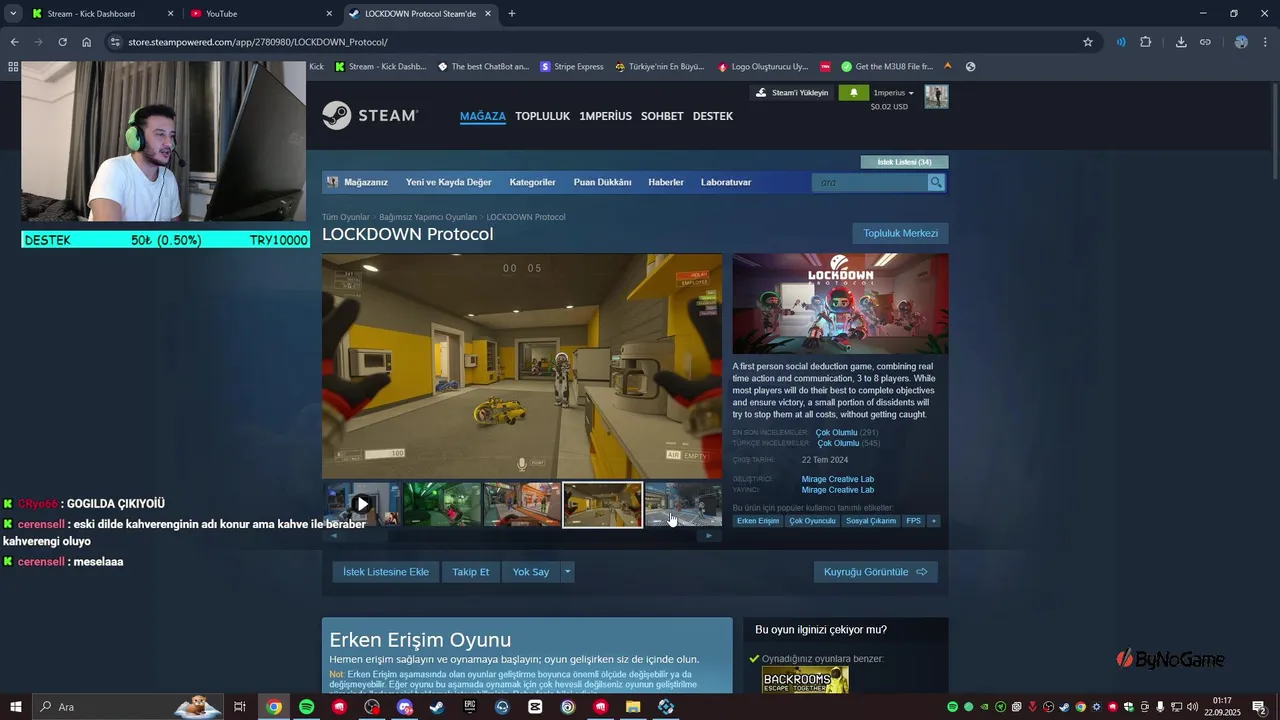Open the 1mperius profile avatar
This screenshot has height=720, width=1280.
click(x=936, y=97)
